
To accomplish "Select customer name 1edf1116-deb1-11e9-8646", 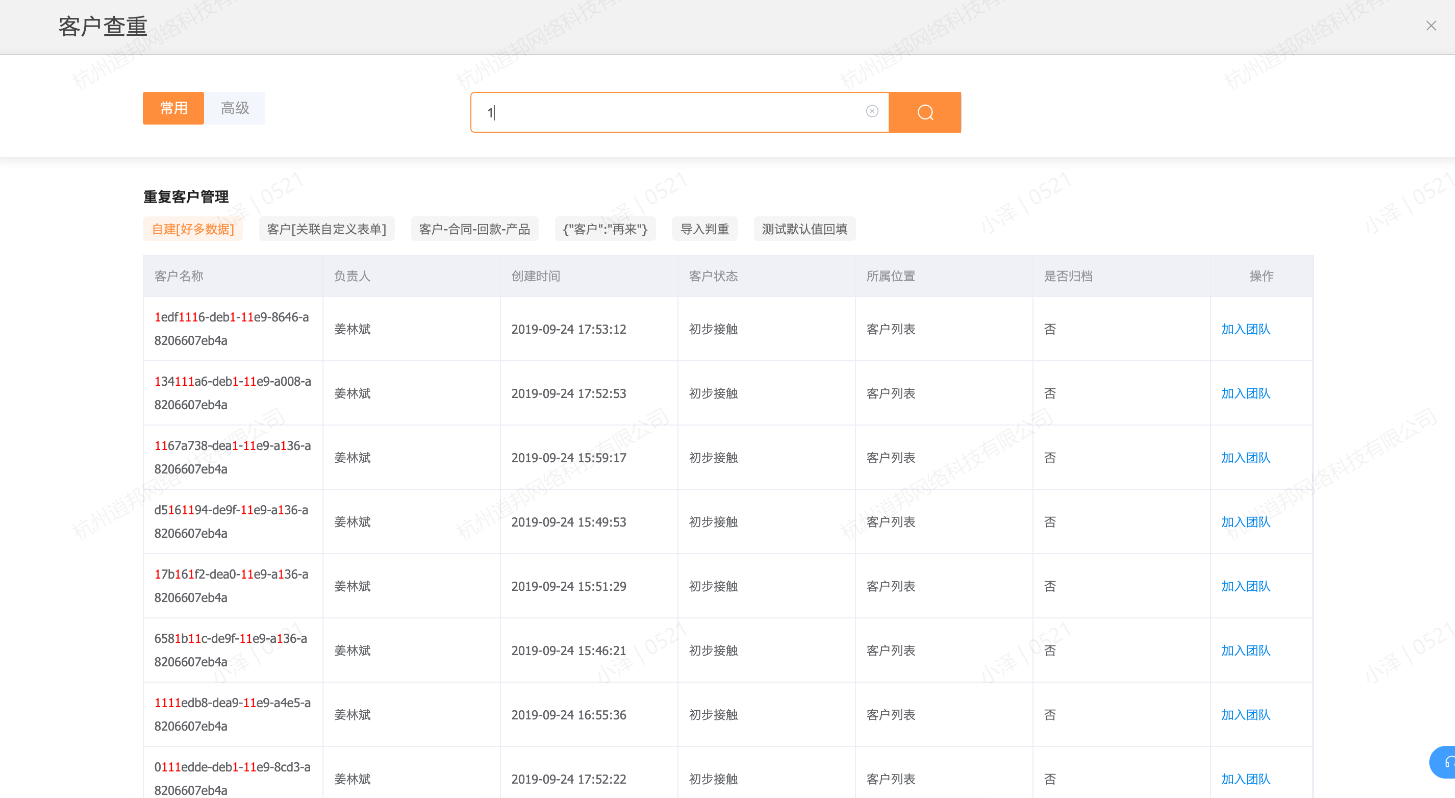I will pos(232,329).
